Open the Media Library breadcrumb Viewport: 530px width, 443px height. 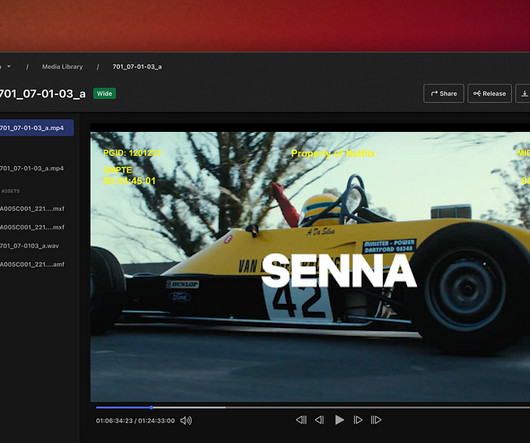tap(62, 67)
